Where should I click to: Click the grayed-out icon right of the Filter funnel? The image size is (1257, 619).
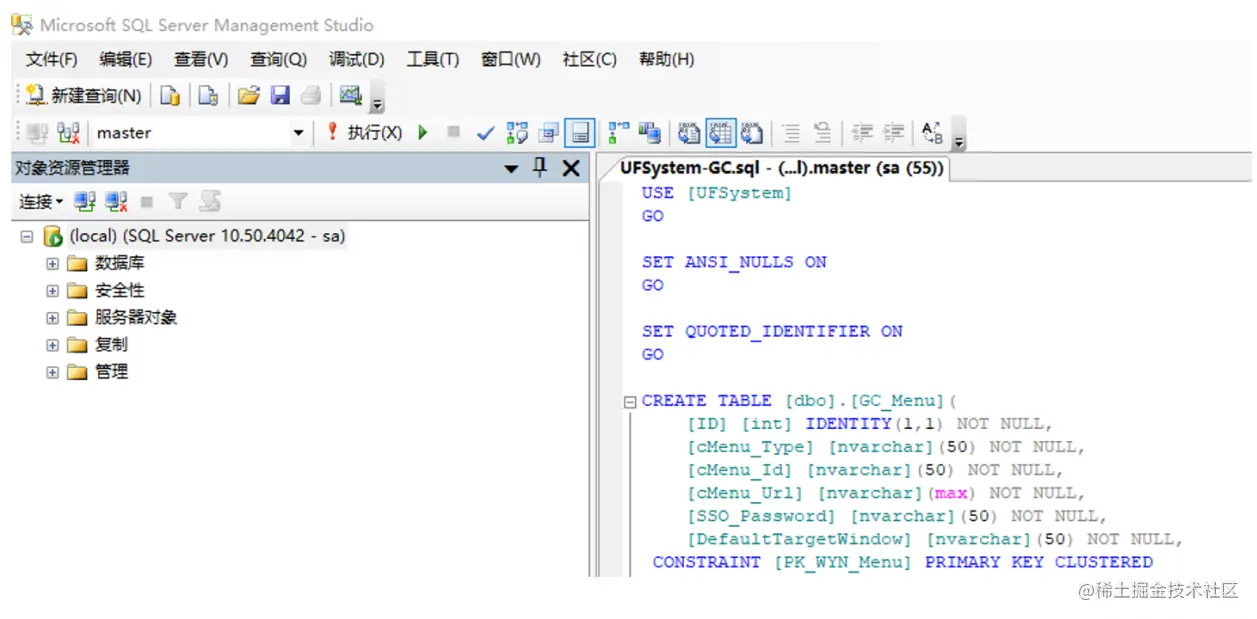pos(209,202)
